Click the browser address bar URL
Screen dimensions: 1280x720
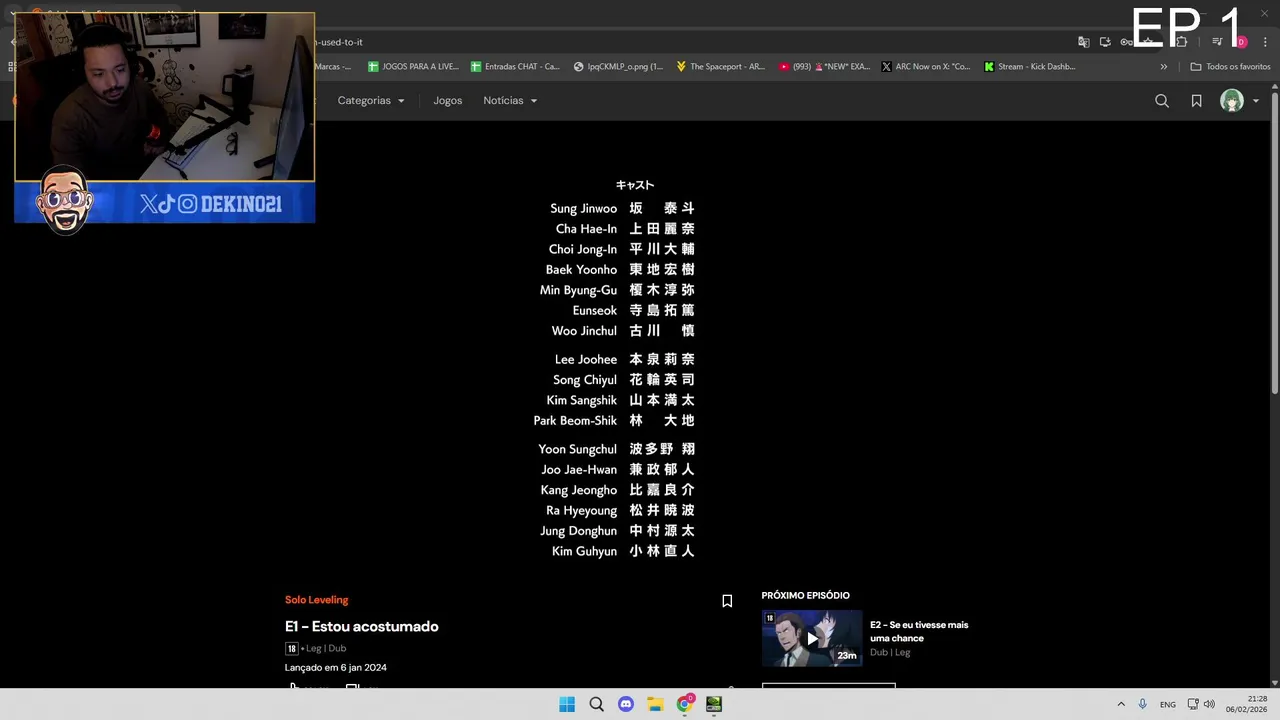340,42
